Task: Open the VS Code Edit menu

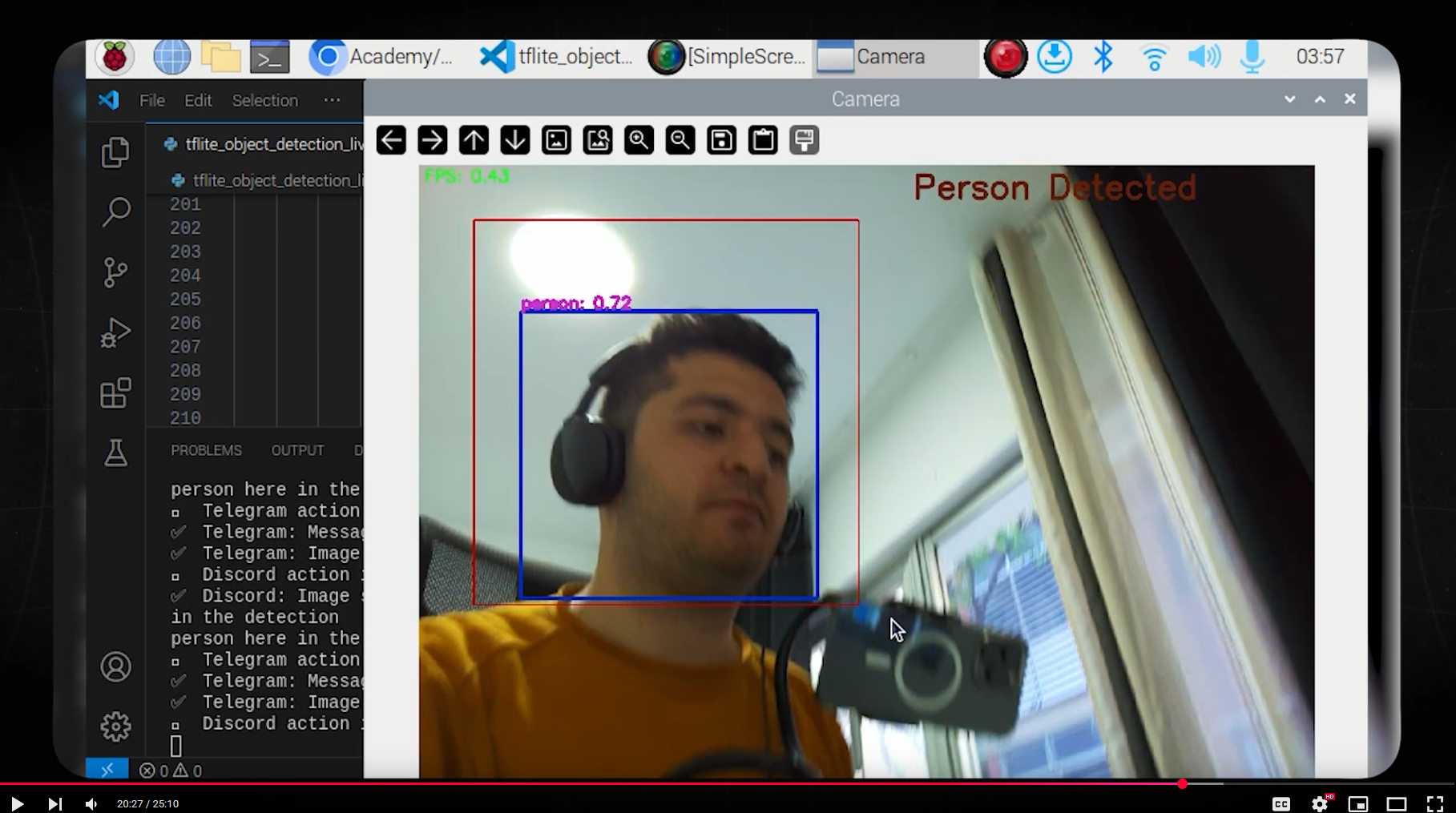Action: coord(198,100)
